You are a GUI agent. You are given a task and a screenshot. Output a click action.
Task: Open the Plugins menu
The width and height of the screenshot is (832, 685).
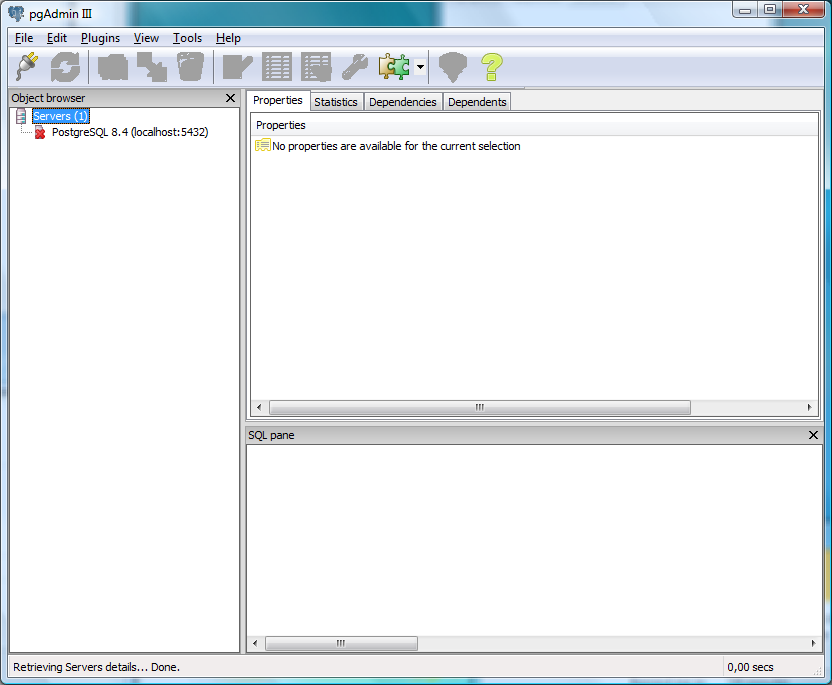[x=100, y=38]
